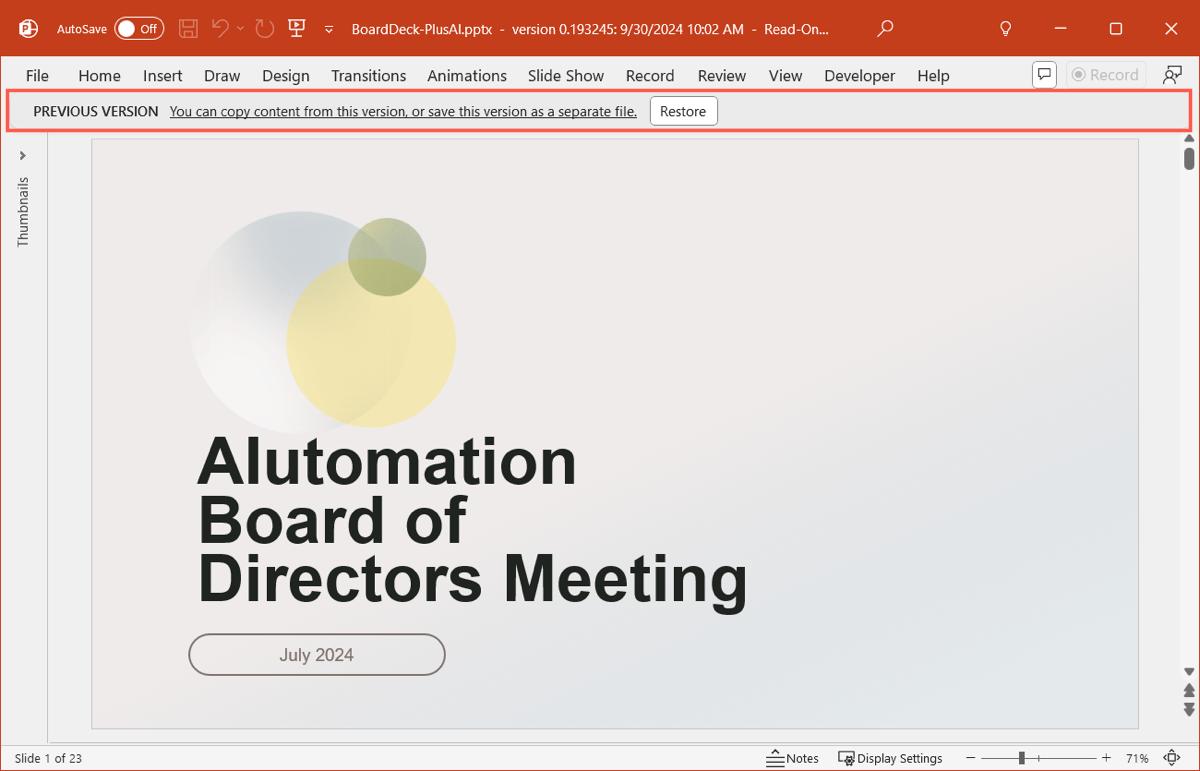Open the Comments pane icon
1200x771 pixels.
click(1044, 75)
